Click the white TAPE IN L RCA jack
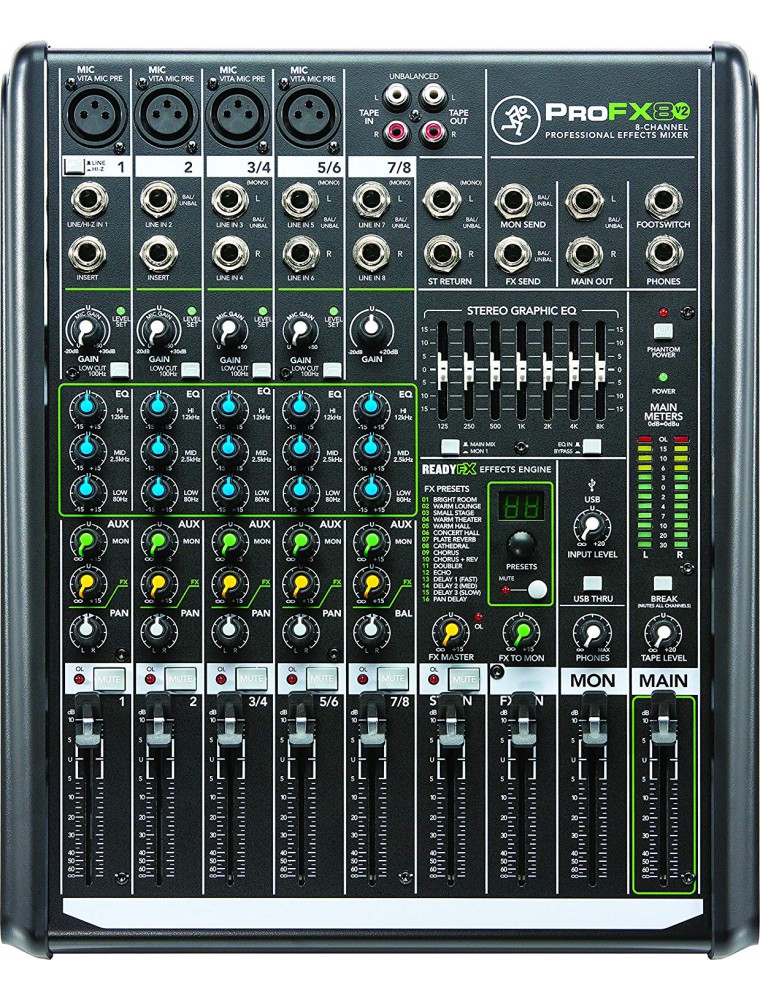This screenshot has height=1000, width=760. [398, 98]
